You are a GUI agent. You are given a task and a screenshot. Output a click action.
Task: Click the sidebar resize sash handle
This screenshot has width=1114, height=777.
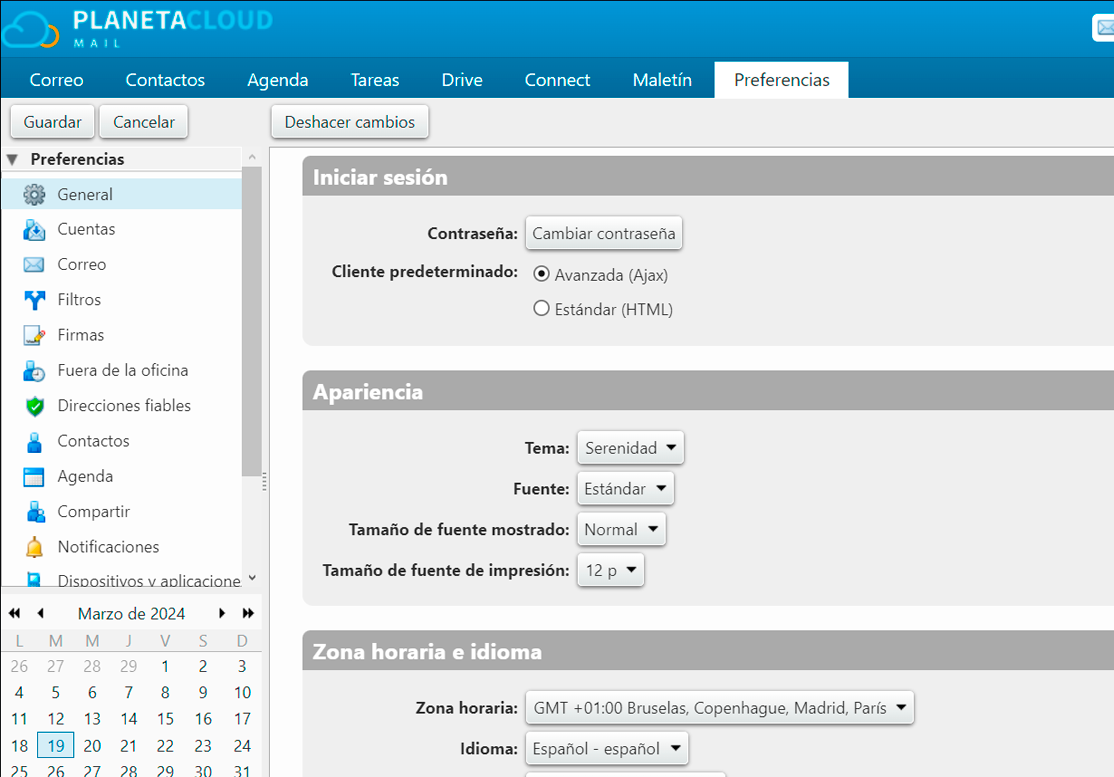(265, 482)
